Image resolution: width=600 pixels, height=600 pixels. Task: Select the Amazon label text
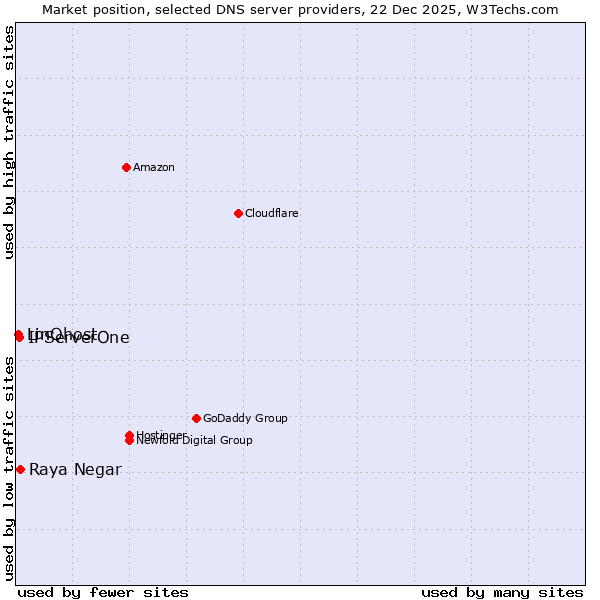(154, 168)
